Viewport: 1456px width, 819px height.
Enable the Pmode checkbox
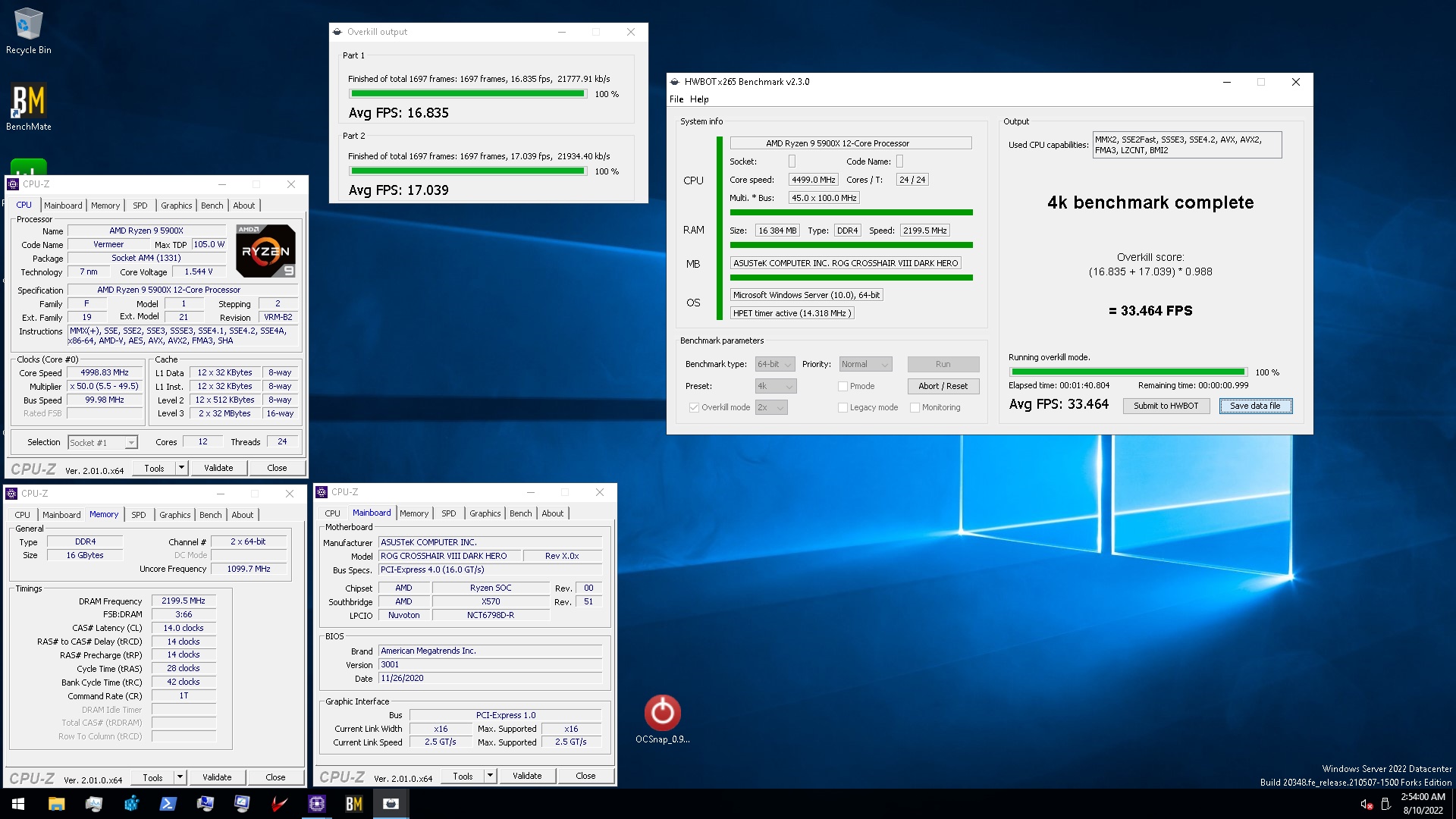pyautogui.click(x=843, y=386)
